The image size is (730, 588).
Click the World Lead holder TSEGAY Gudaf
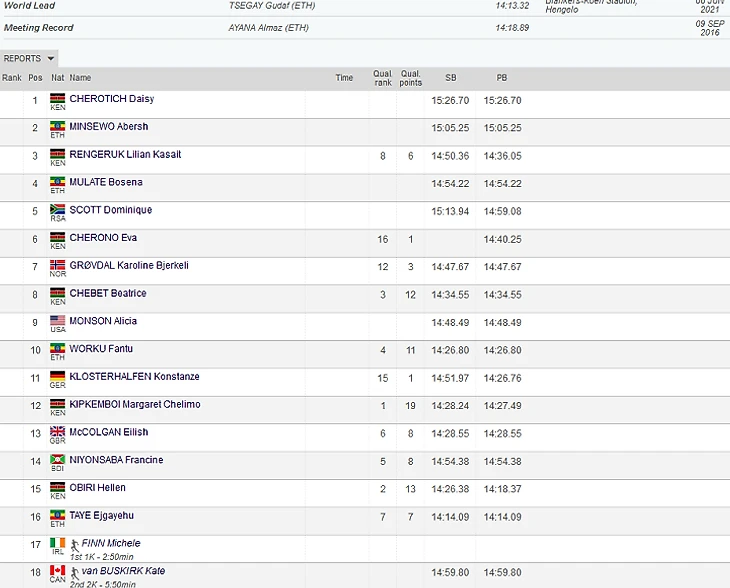point(271,5)
